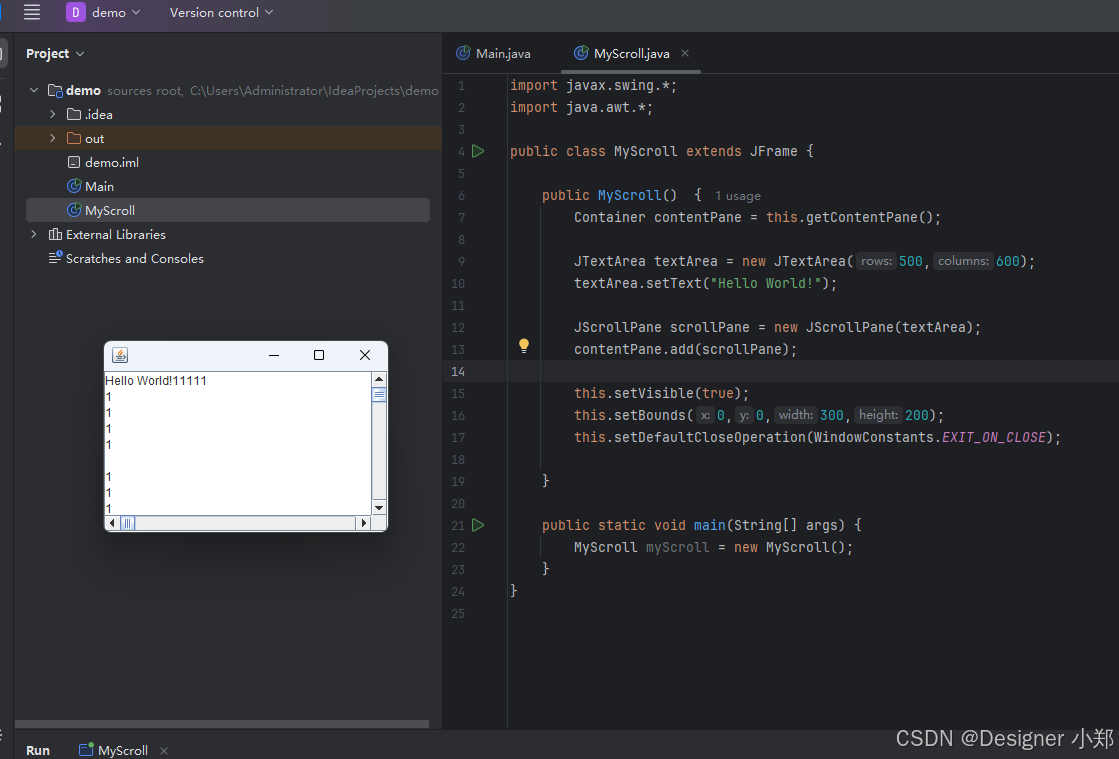Viewport: 1119px width, 759px height.
Task: Click the 1 usage inlay hint
Action: tap(738, 195)
